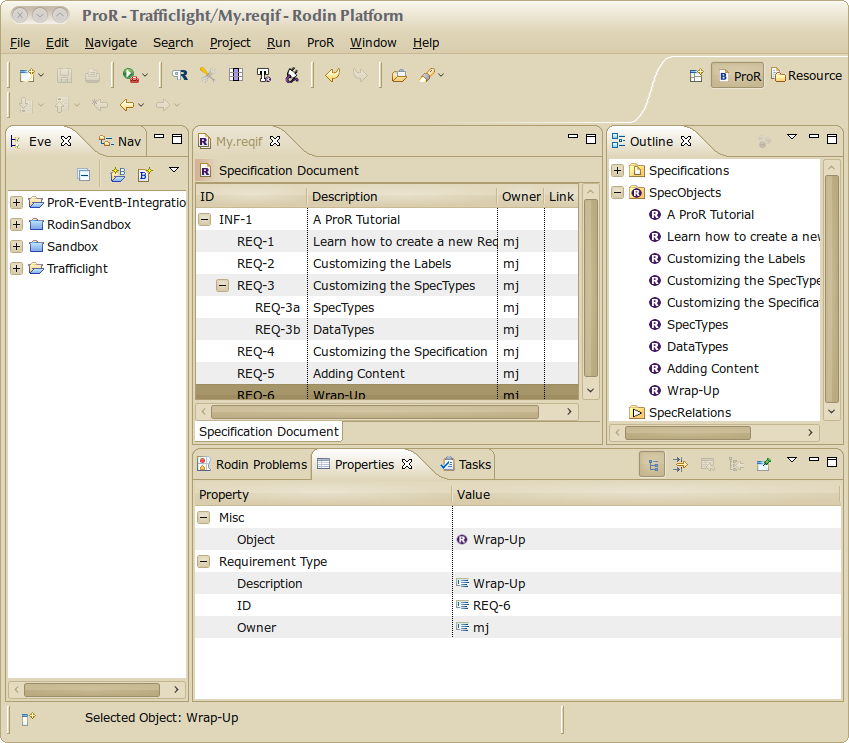The height and width of the screenshot is (743, 849).
Task: Open the Run tools dropdown arrow
Action: [x=145, y=75]
